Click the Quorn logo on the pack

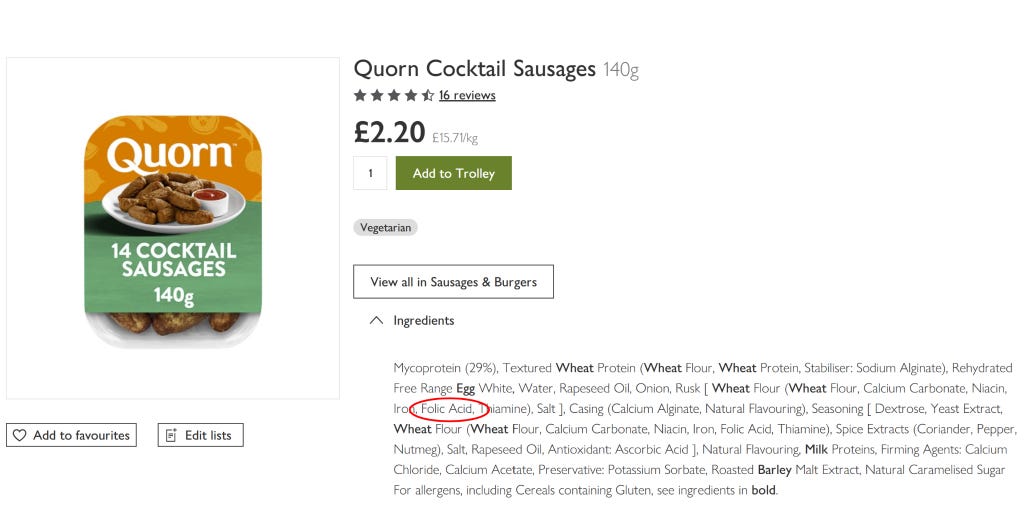[x=171, y=155]
